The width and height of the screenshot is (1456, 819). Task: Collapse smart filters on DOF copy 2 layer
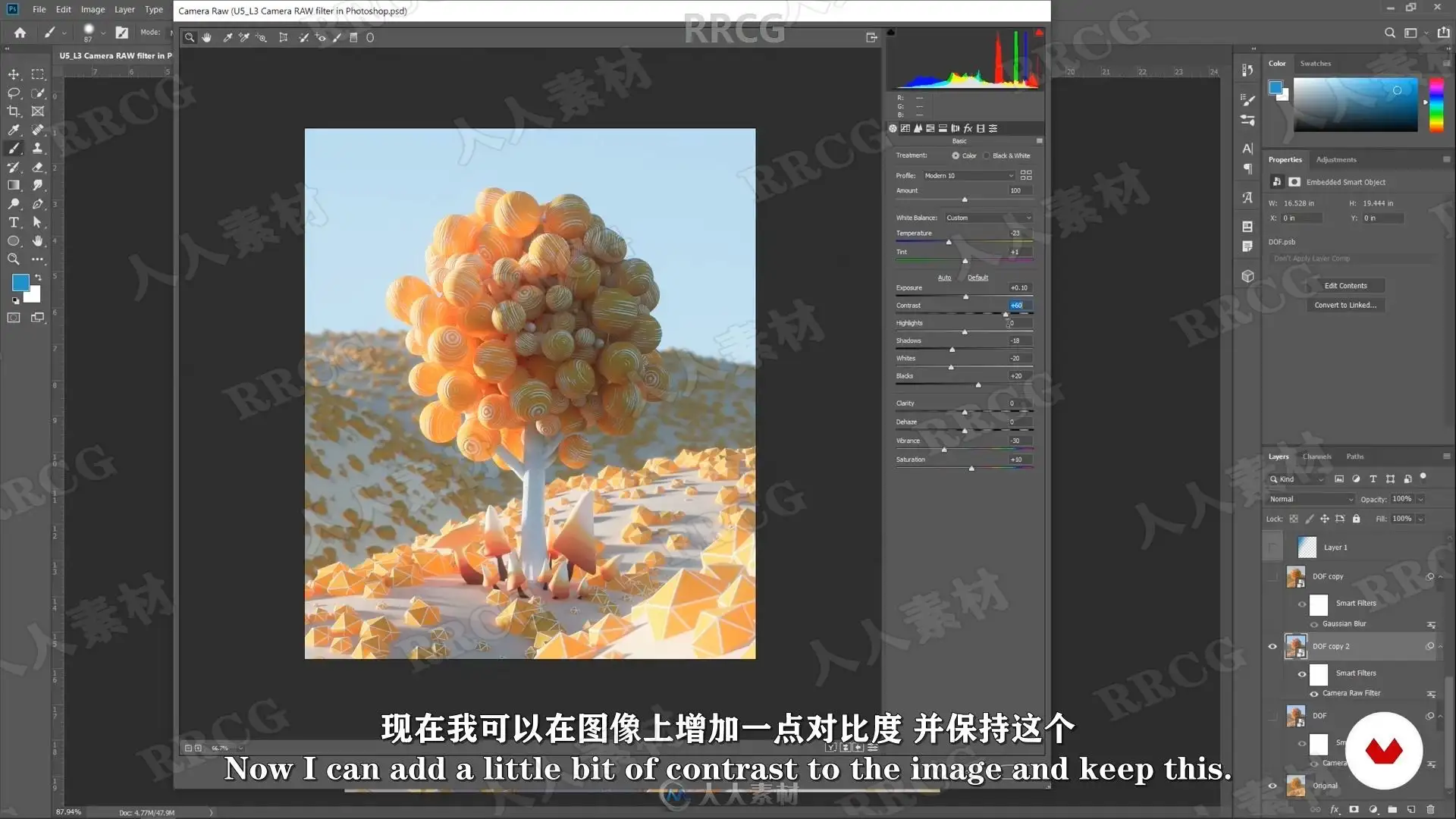(x=1440, y=646)
